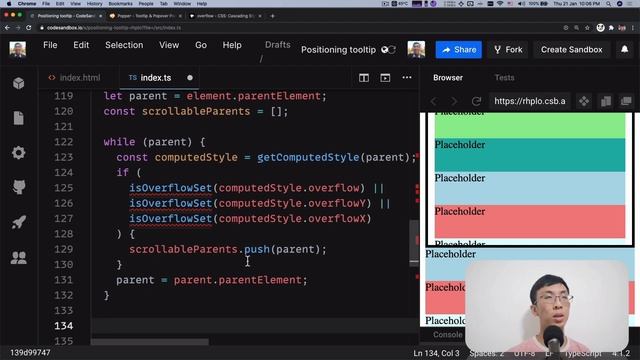Open the Popper Chrome tab
640x360 pixels.
coord(144,16)
